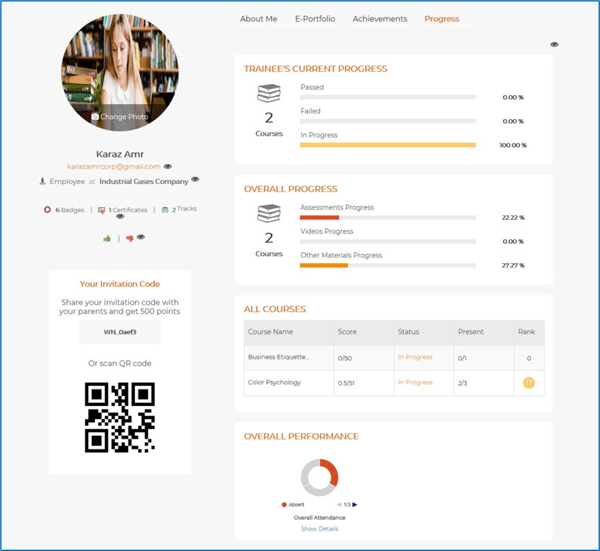The width and height of the screenshot is (600, 551).
Task: Open the Achievements tab
Action: tap(380, 19)
